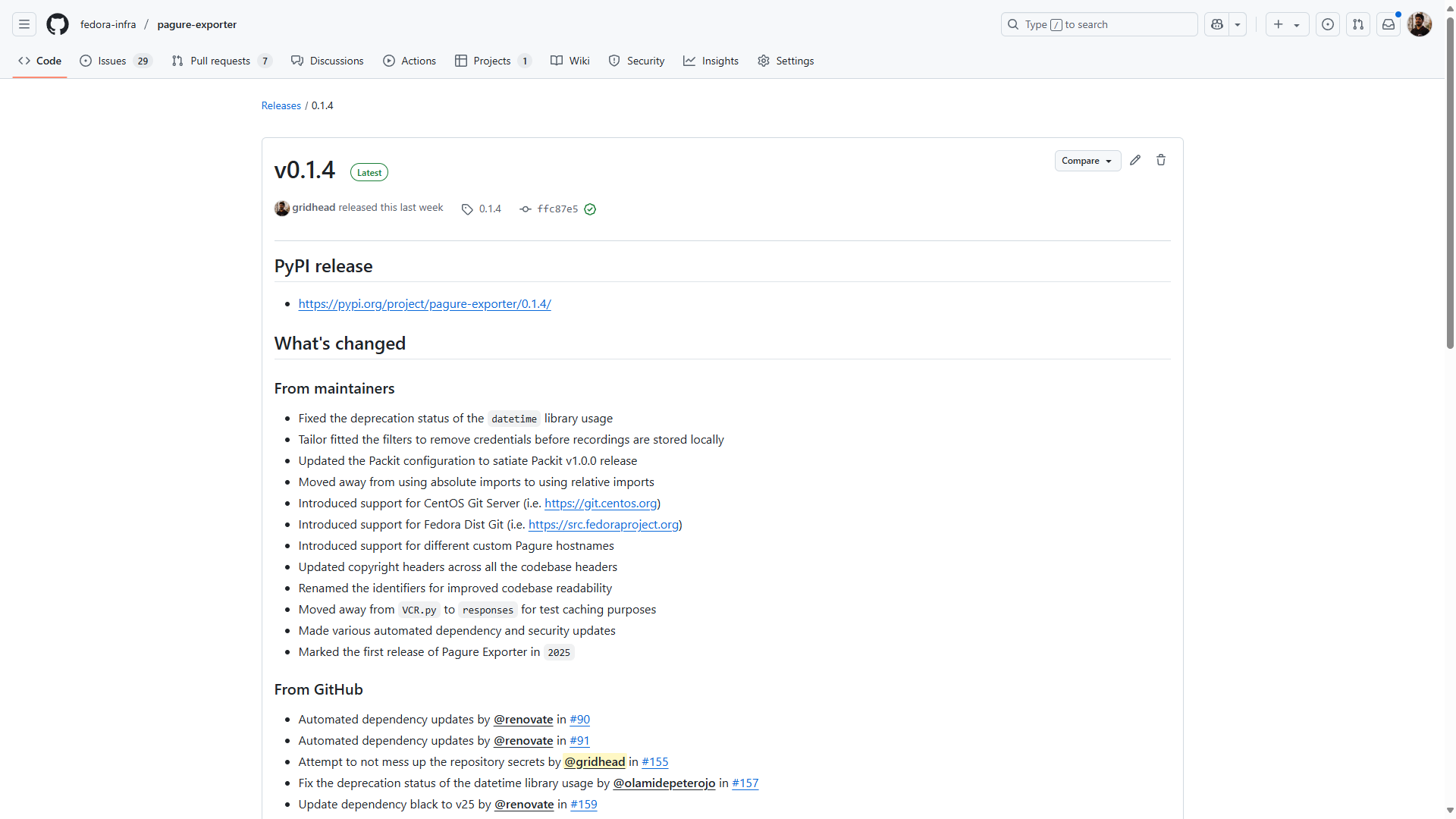The height and width of the screenshot is (819, 1456).
Task: Click the 'responses' code snippet
Action: [x=488, y=610]
